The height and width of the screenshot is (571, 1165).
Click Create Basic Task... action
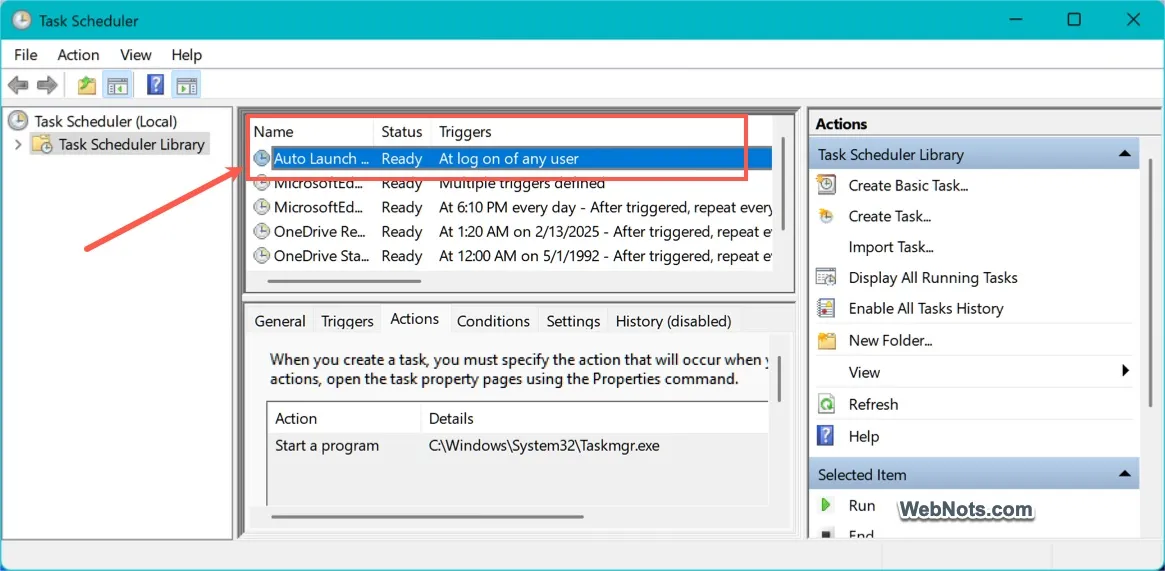908,186
